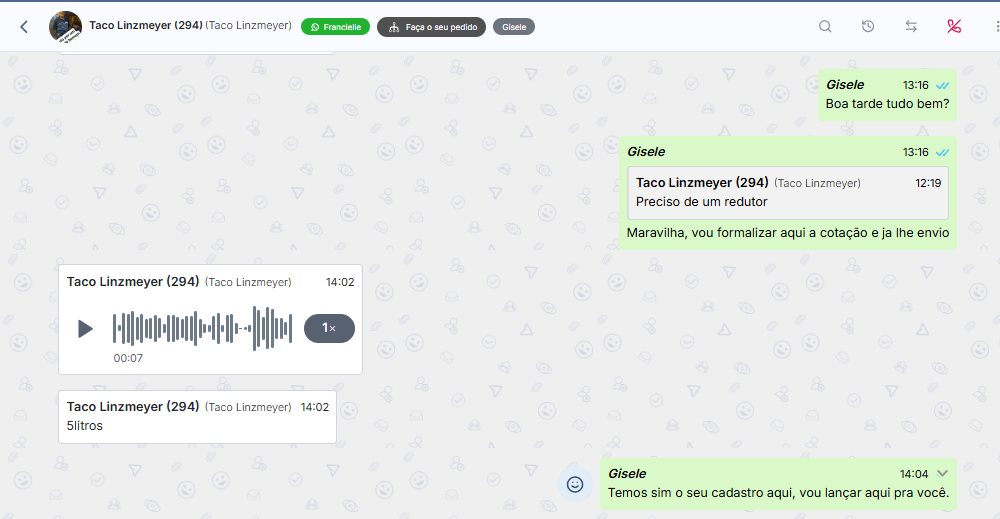Viewport: 1000px width, 519px height.
Task: Open the quoted 'Preciso de um redutor' message
Action: [x=788, y=193]
